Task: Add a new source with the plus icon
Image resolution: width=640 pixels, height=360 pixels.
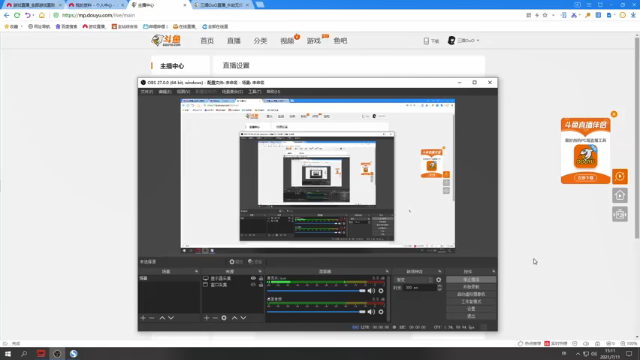Action: pyautogui.click(x=207, y=318)
